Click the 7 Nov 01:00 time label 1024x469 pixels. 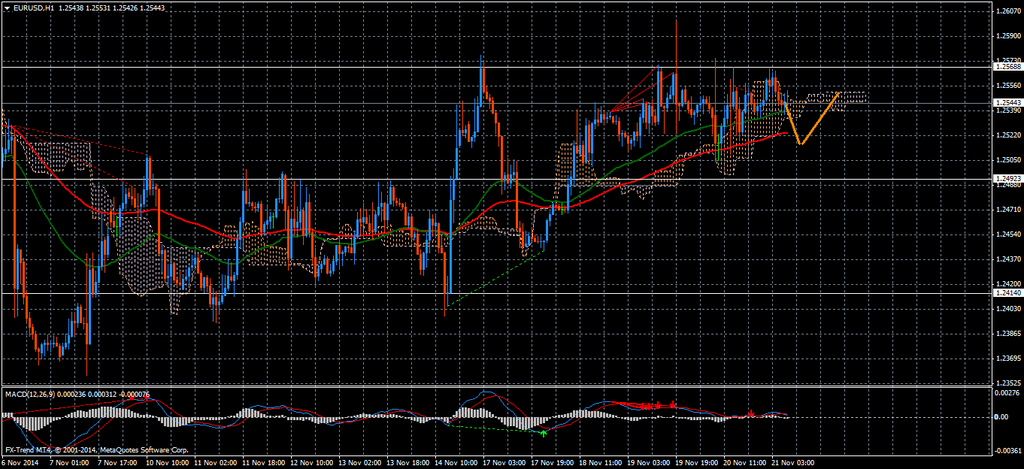[69, 462]
